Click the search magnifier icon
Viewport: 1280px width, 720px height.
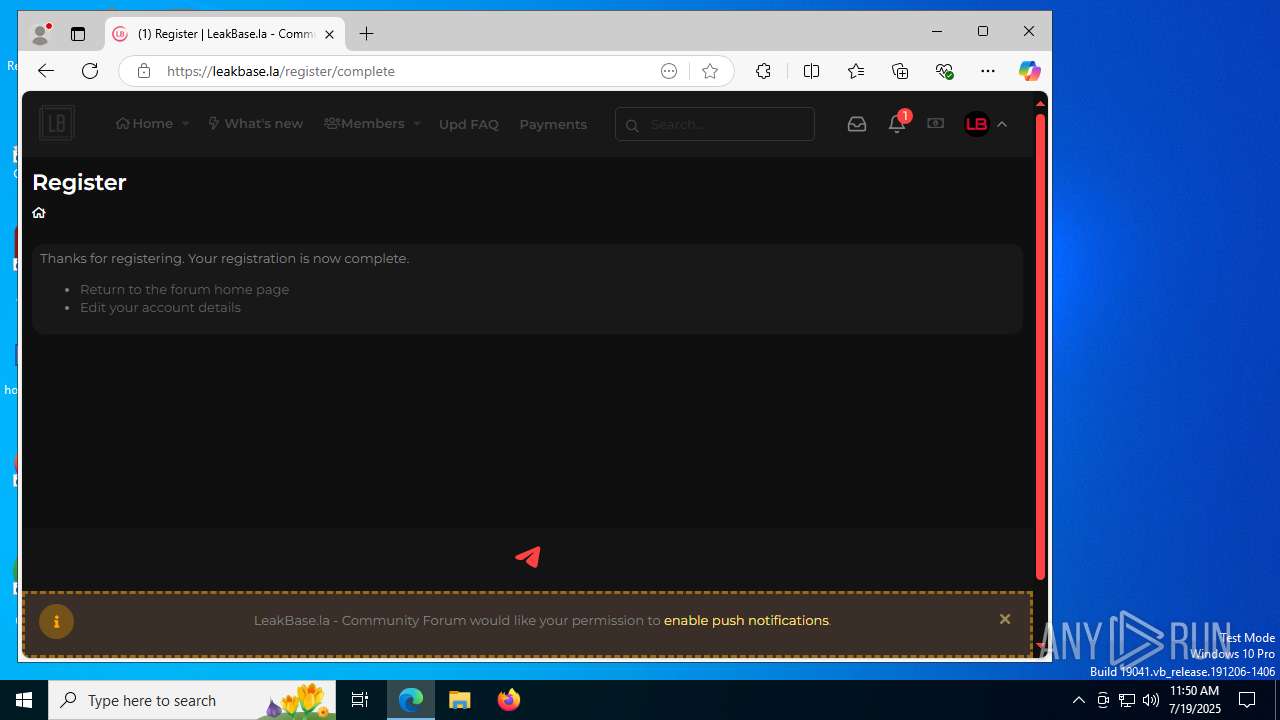[x=632, y=125]
